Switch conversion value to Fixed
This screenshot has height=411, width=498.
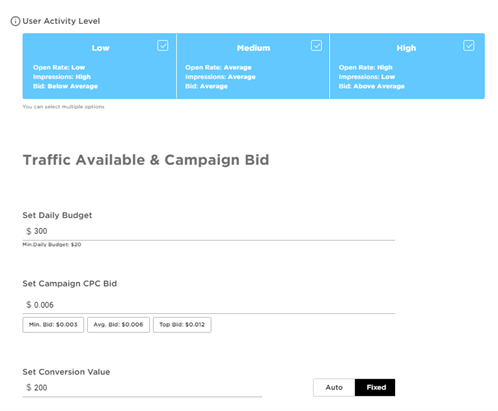[375, 387]
